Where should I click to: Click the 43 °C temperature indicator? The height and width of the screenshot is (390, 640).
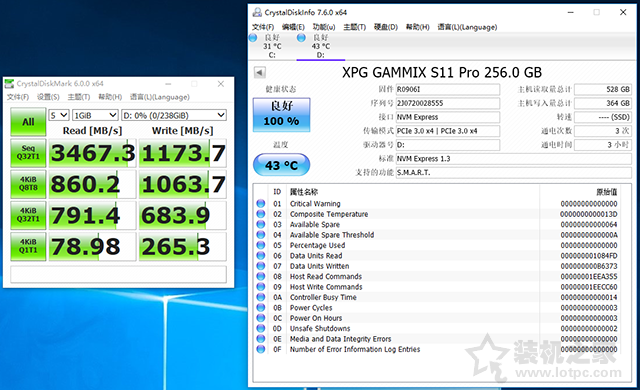coord(282,165)
